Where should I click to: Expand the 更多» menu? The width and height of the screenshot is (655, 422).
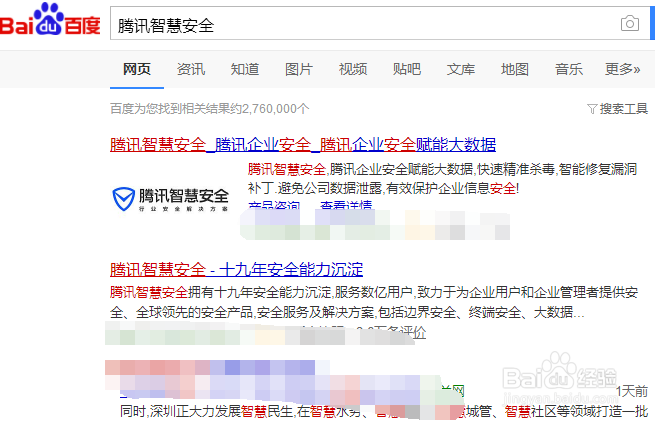tap(622, 69)
